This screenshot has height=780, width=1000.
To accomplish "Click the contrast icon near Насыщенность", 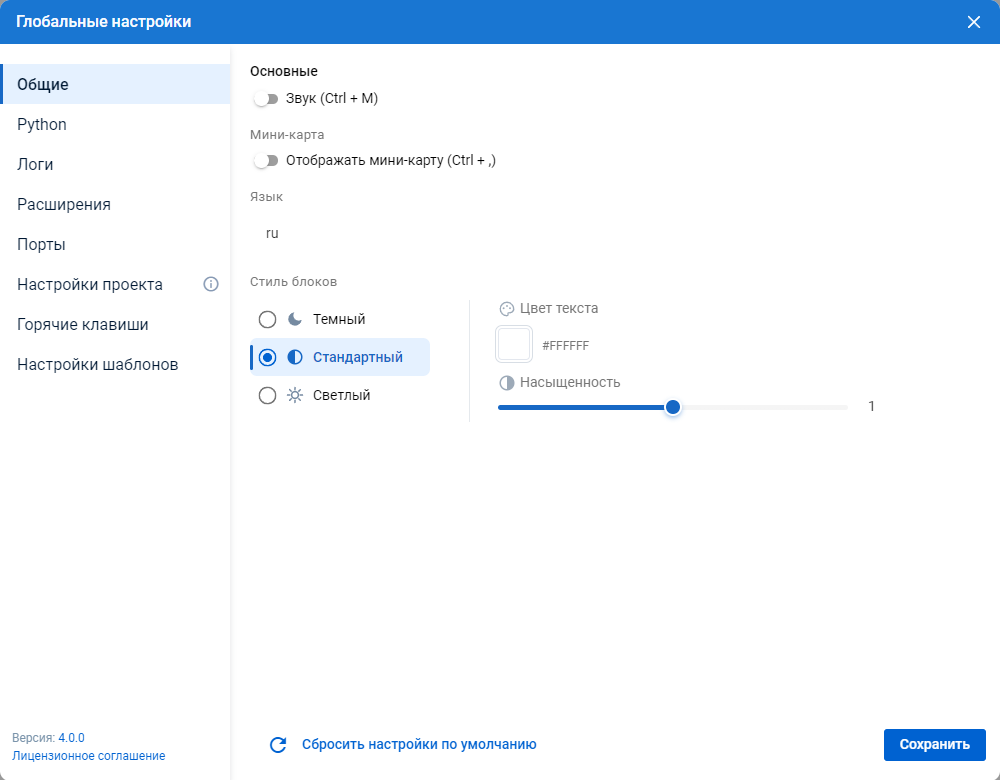I will tap(506, 383).
